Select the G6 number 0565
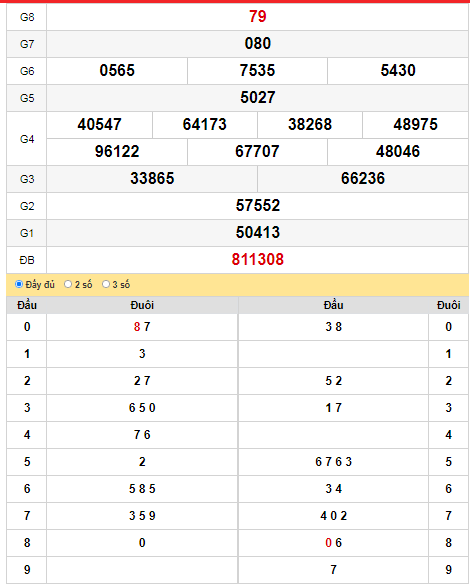The image size is (470, 587). pos(117,70)
